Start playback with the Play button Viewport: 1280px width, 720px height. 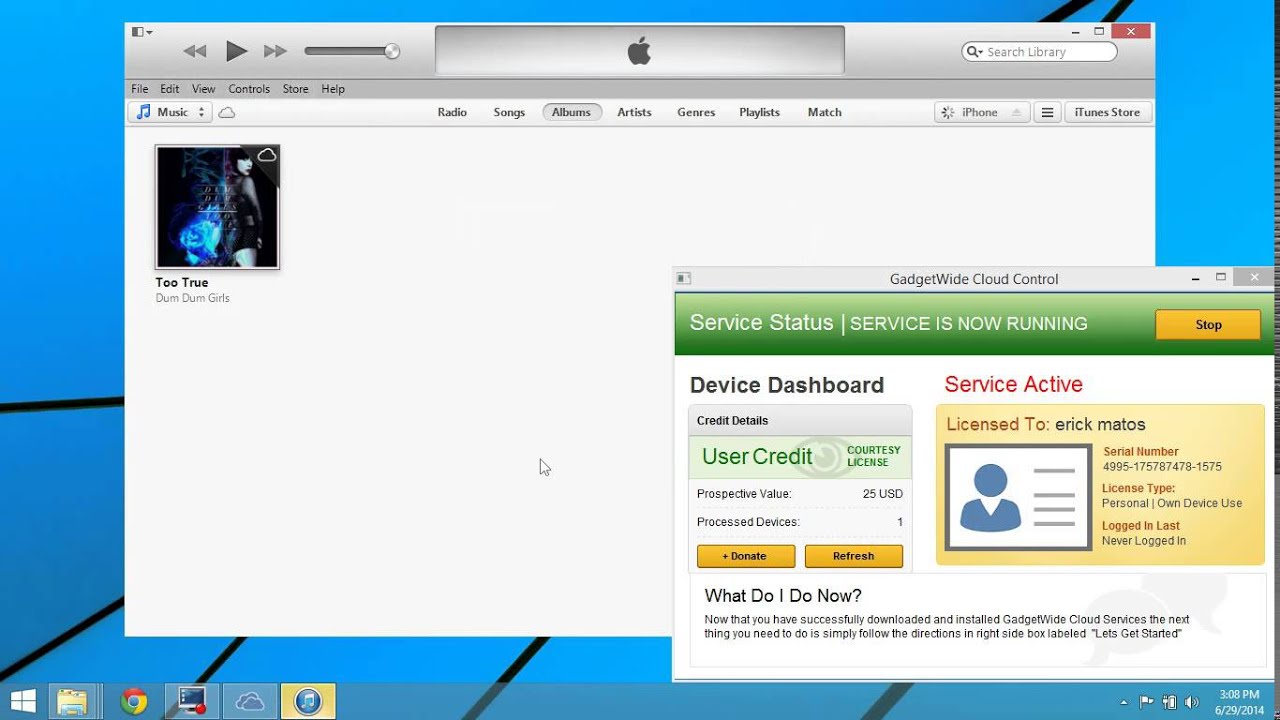(x=236, y=50)
